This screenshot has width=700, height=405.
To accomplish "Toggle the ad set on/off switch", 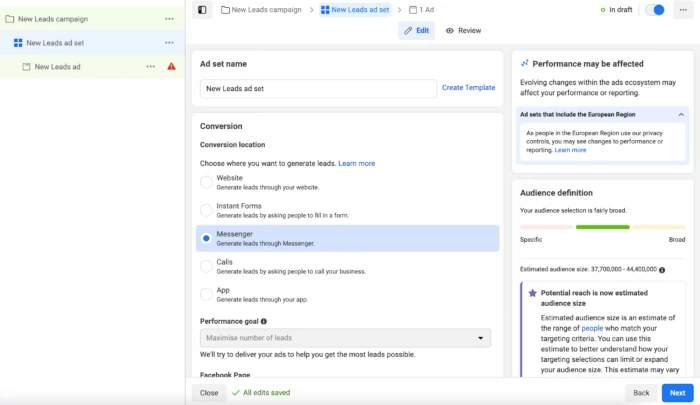I will [x=654, y=10].
